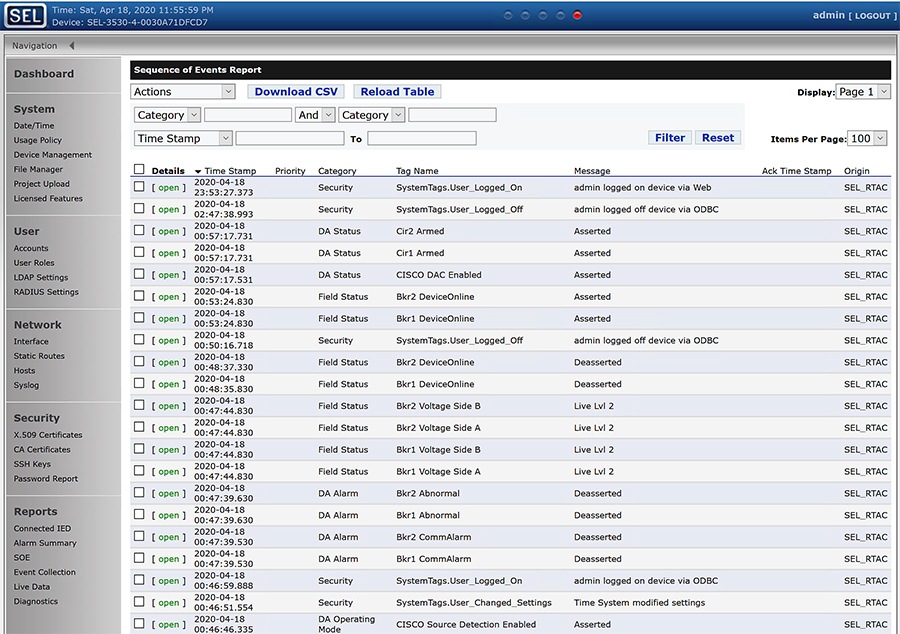Image resolution: width=900 pixels, height=634 pixels.
Task: Click the first gray status dot in the header
Action: 508,15
